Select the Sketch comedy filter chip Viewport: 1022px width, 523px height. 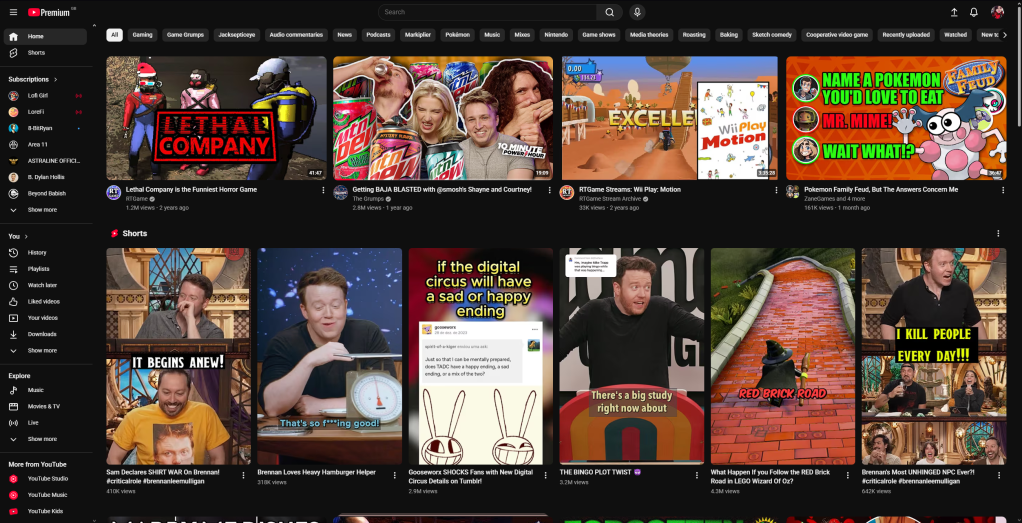pos(771,35)
